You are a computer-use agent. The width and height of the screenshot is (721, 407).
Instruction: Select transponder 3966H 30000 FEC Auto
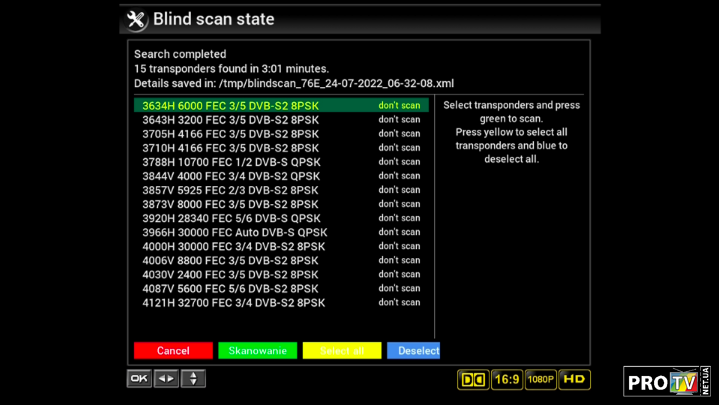[x=234, y=232]
